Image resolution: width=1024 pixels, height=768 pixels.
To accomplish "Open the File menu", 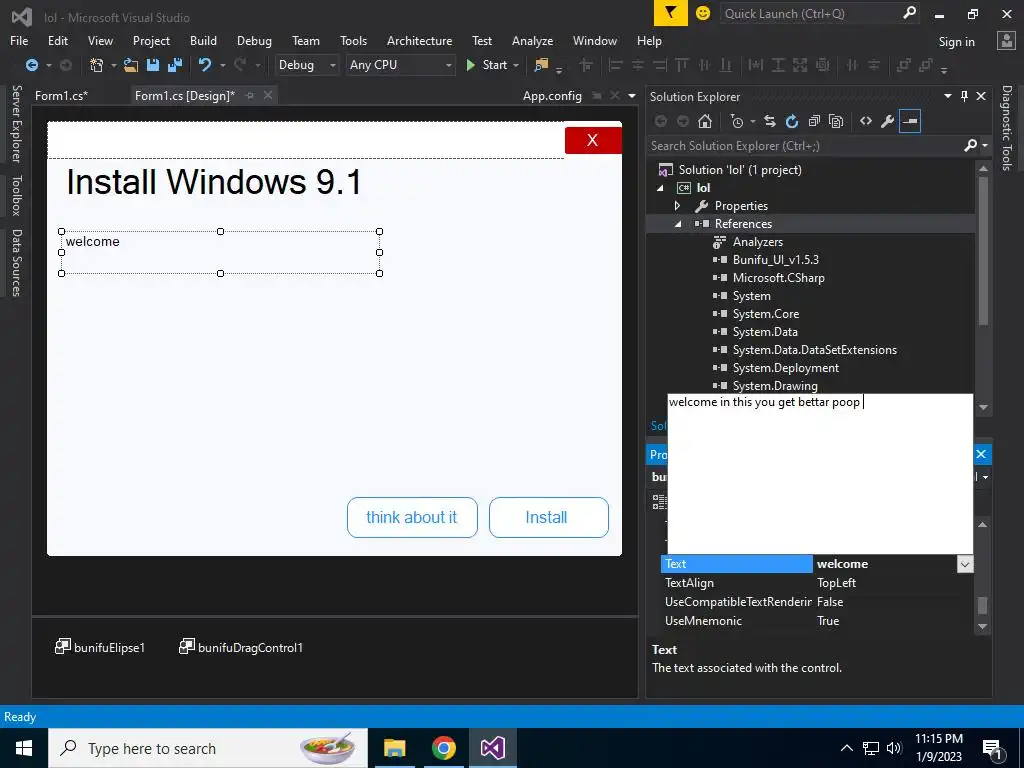I will click(19, 40).
